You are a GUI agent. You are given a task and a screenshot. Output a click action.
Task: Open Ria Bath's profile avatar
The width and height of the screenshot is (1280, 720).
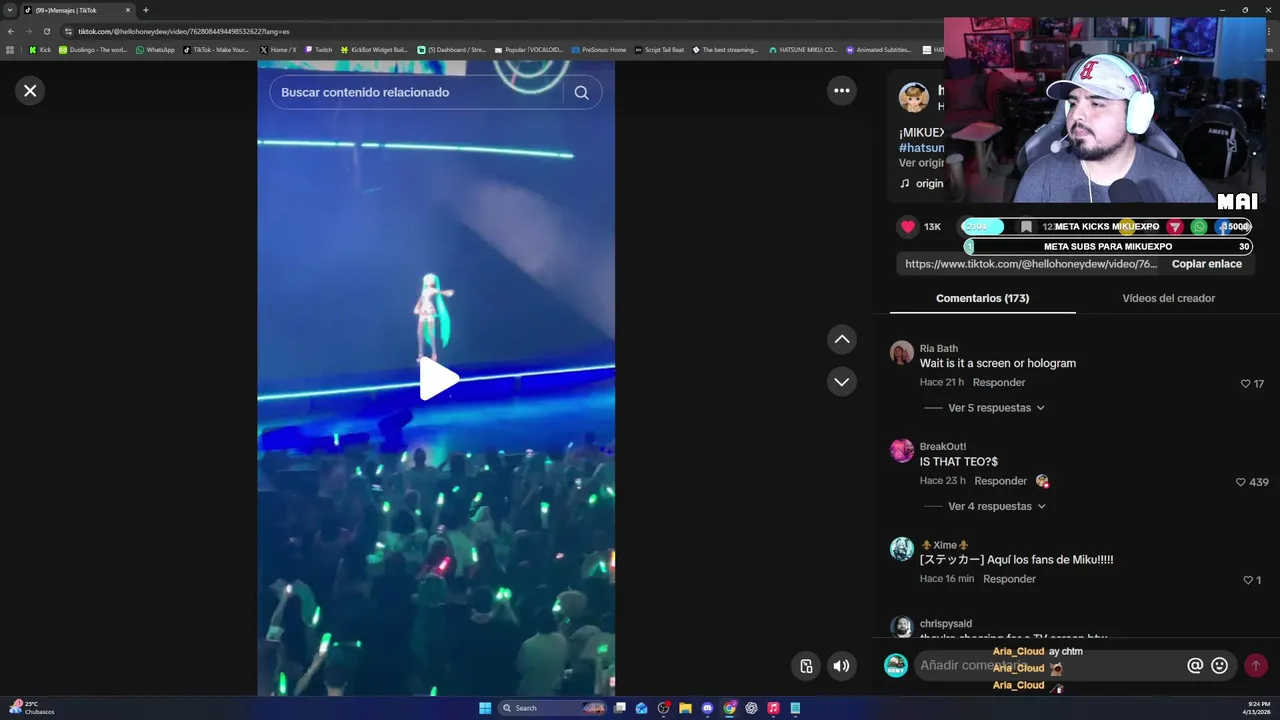[902, 352]
